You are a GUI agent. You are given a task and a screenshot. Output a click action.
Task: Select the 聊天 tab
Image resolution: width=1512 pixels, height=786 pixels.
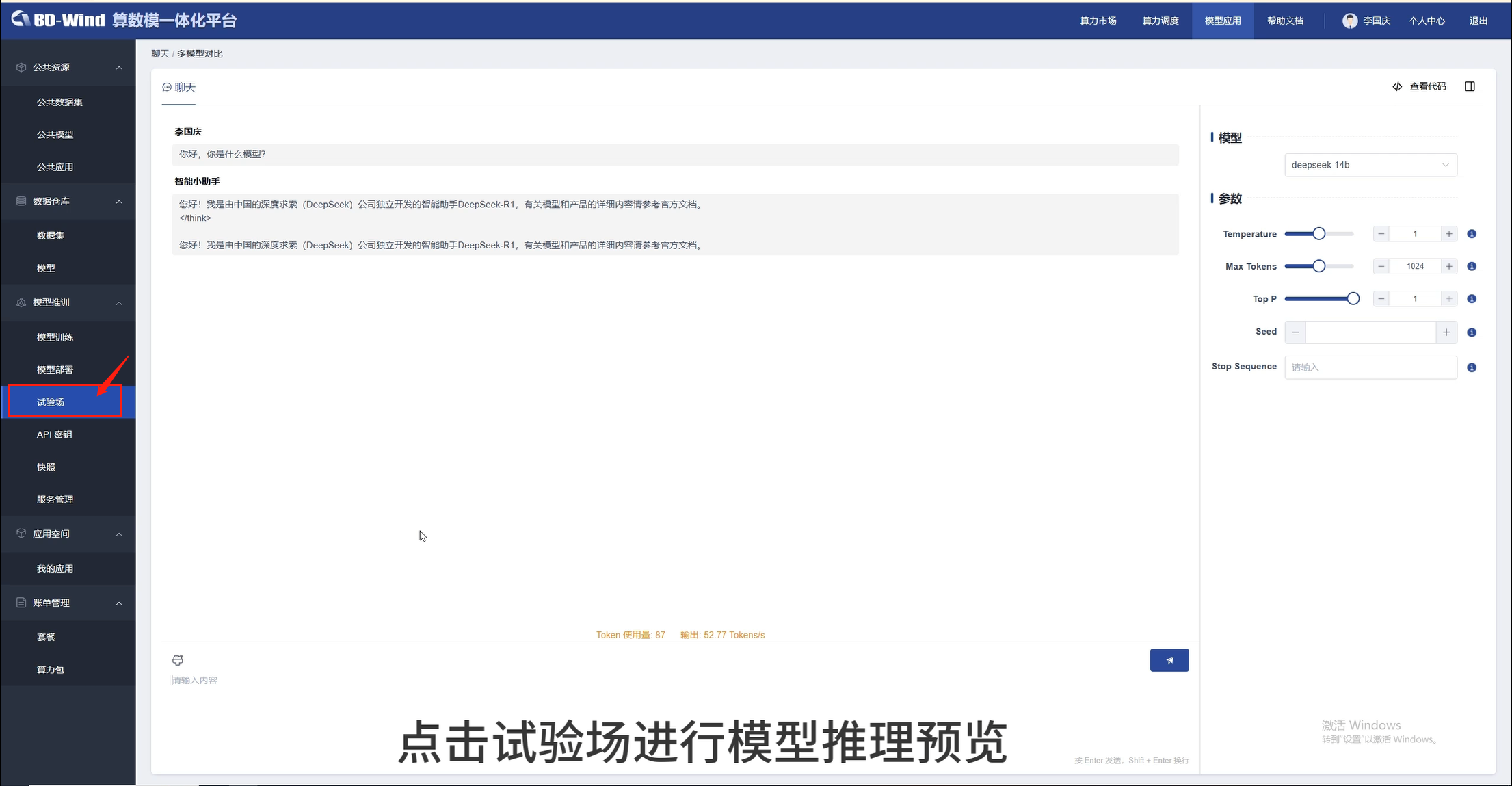click(179, 88)
